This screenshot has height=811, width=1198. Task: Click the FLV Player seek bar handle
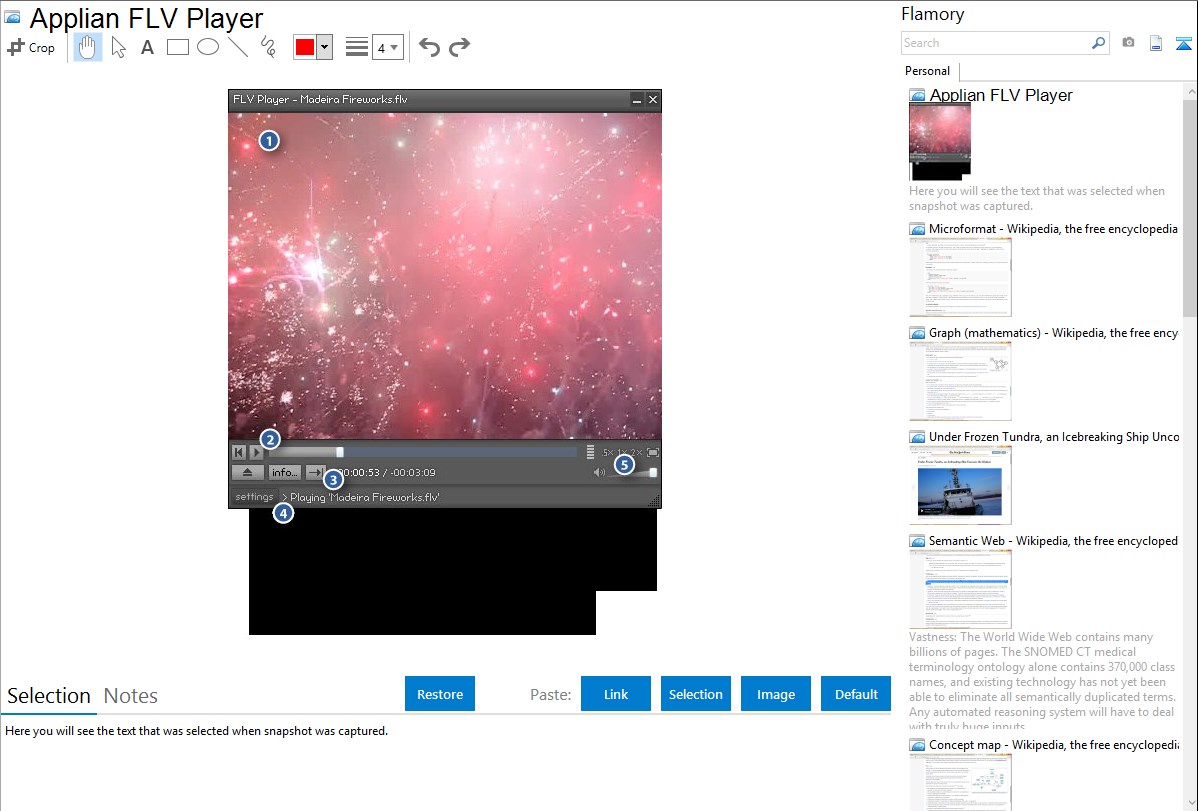pyautogui.click(x=340, y=453)
